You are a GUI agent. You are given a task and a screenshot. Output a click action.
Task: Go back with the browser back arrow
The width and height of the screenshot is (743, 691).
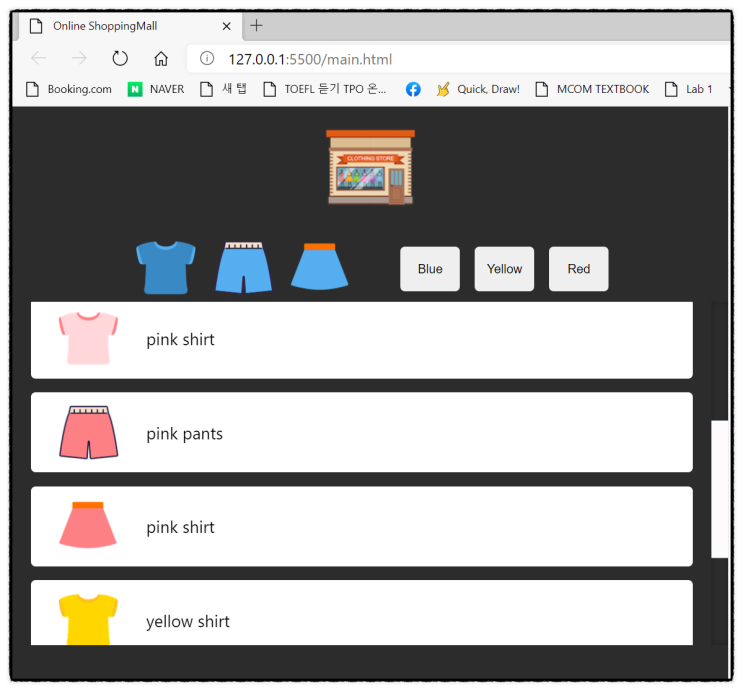[38, 58]
